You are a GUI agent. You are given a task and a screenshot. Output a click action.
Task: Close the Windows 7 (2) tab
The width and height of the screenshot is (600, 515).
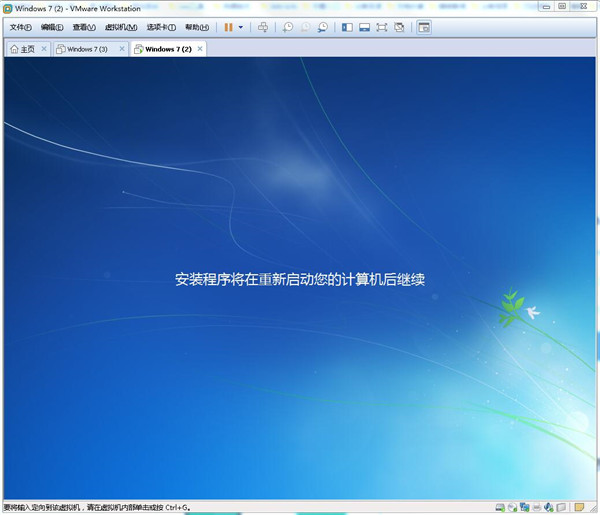click(200, 49)
